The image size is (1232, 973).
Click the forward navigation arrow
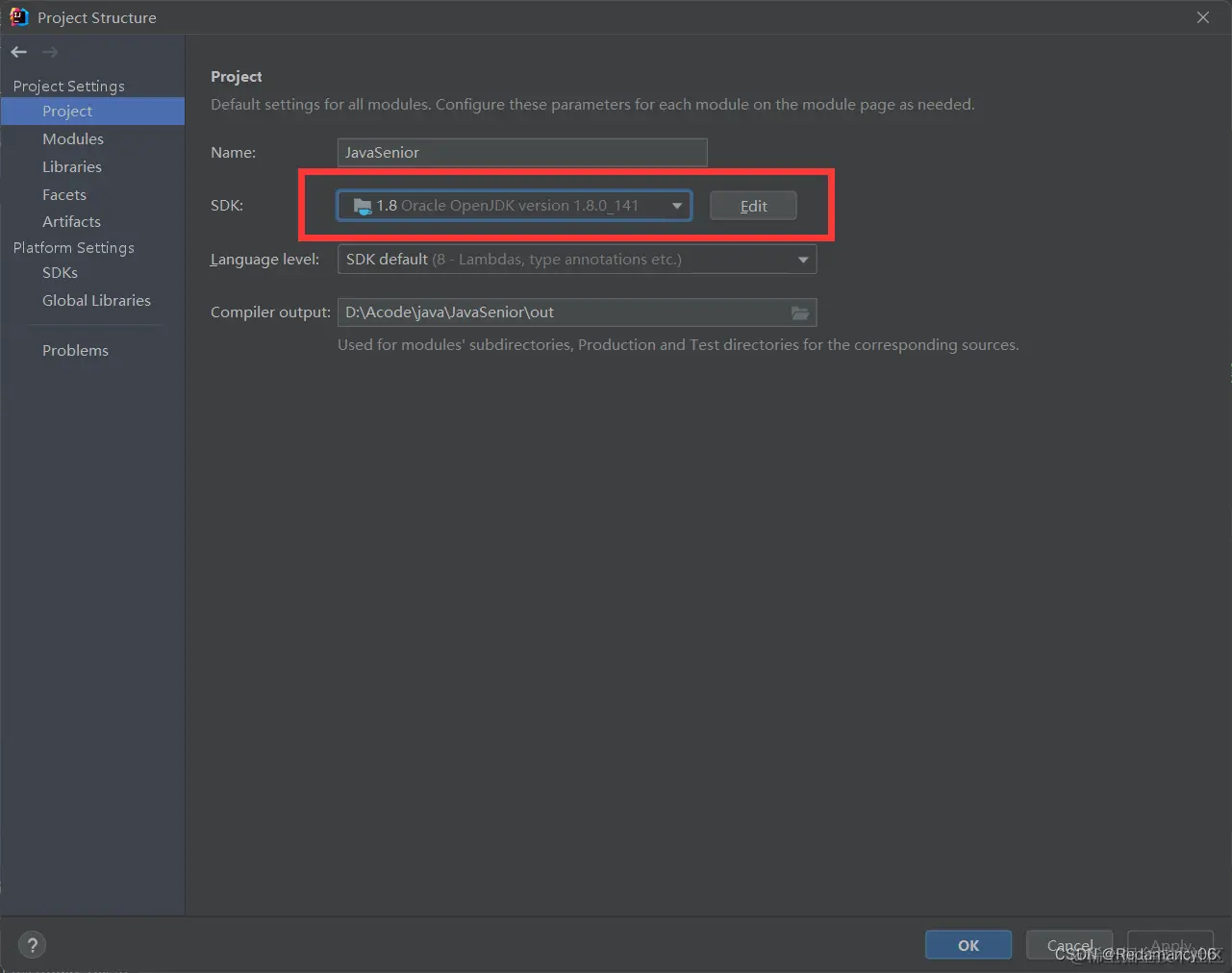click(50, 52)
